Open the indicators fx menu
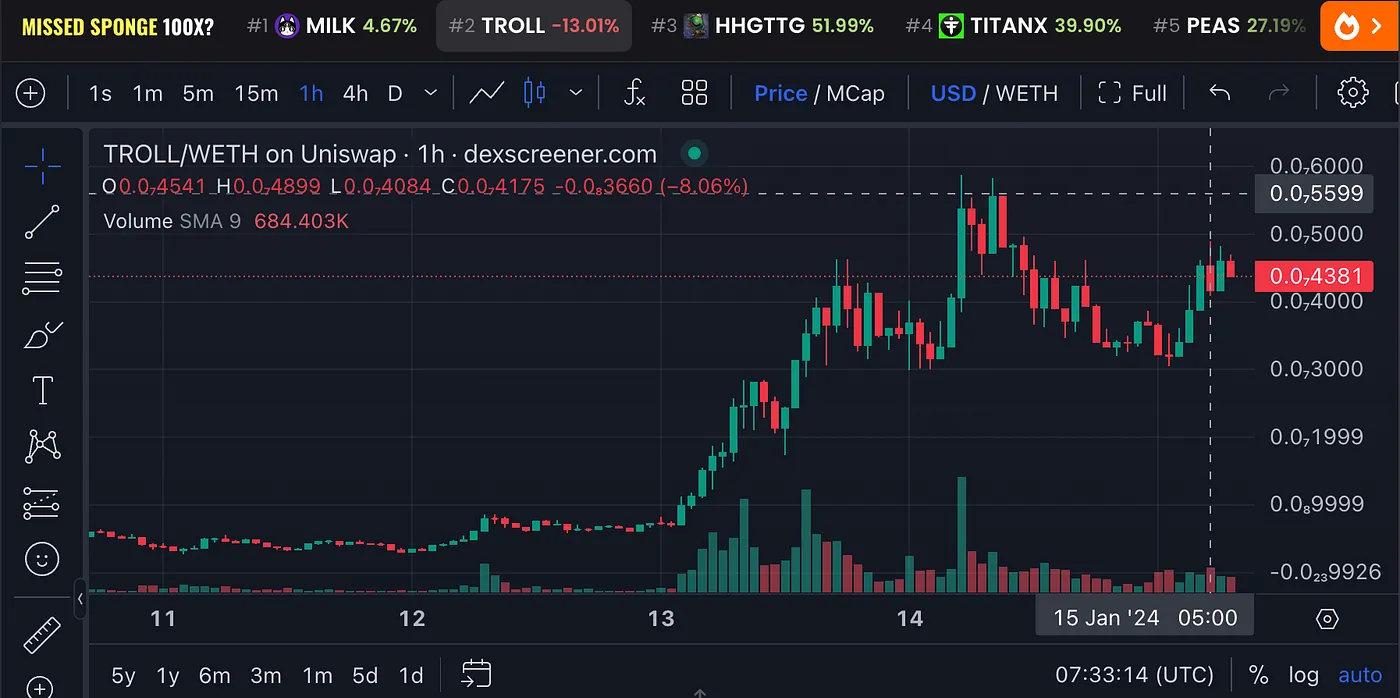Screen dimensions: 1400x698 pyautogui.click(x=633, y=92)
